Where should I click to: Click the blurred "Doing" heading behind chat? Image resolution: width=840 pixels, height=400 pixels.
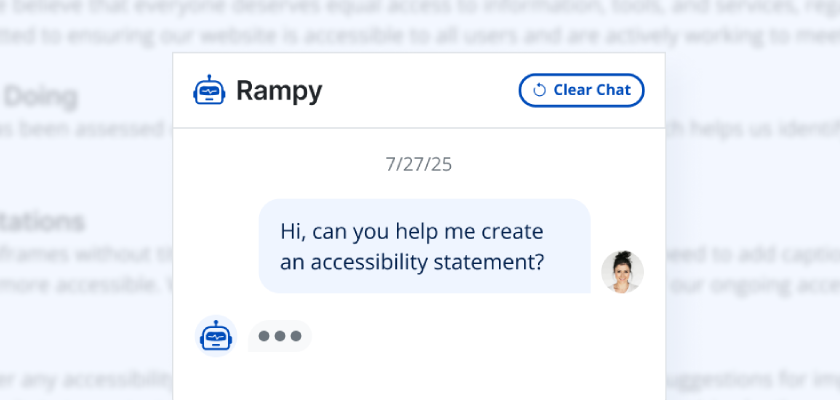click(x=40, y=98)
